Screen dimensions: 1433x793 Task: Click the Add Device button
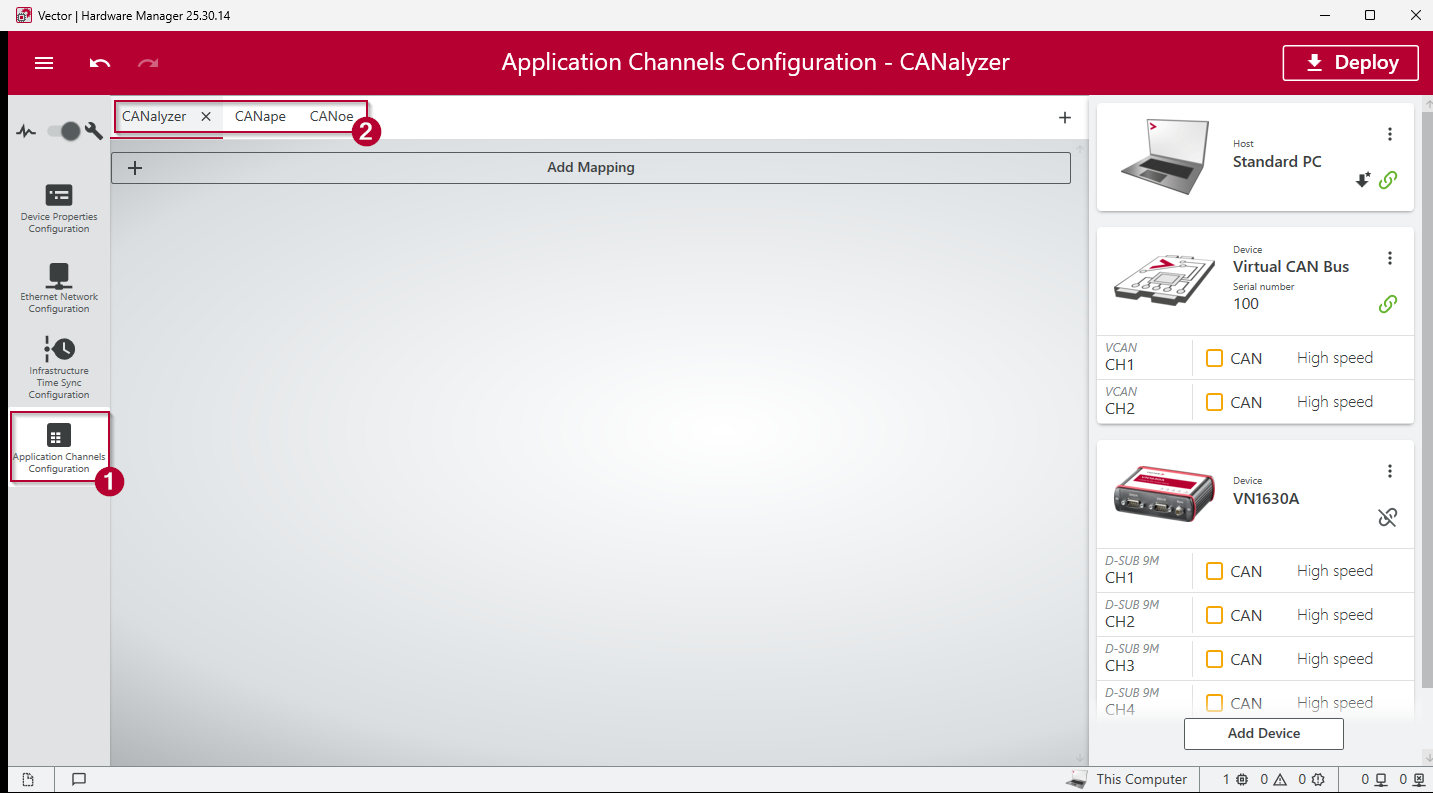pos(1263,733)
